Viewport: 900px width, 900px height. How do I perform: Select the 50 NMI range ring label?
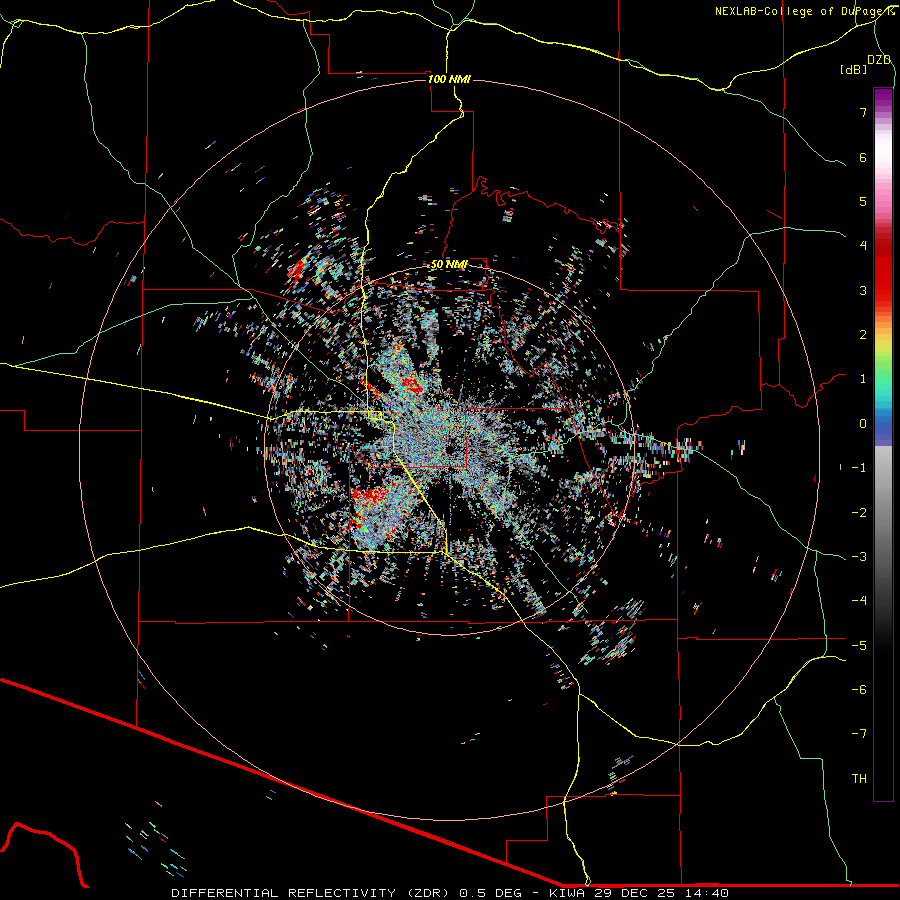click(x=449, y=265)
